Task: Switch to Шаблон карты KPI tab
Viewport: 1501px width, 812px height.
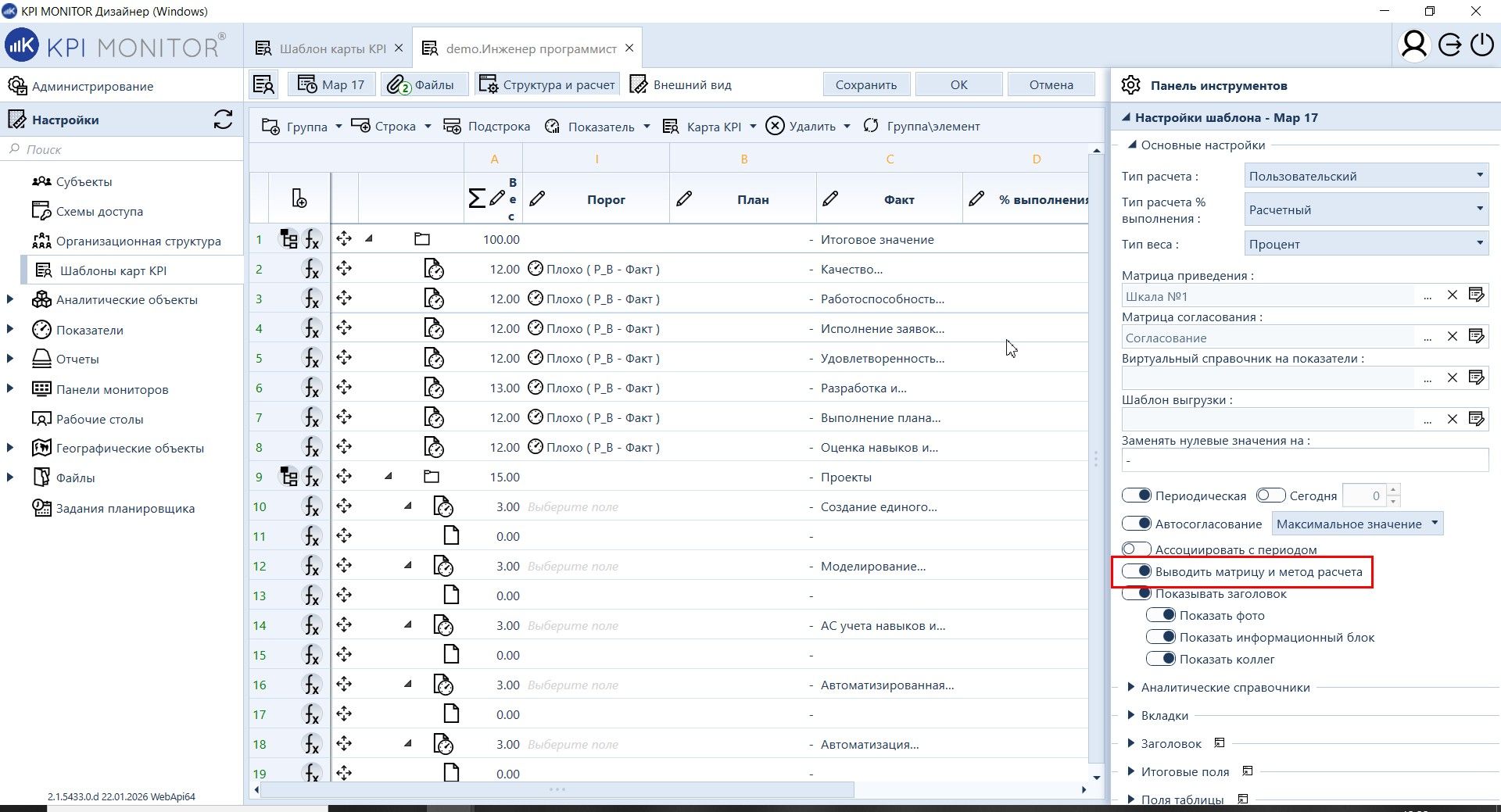Action: (331, 48)
